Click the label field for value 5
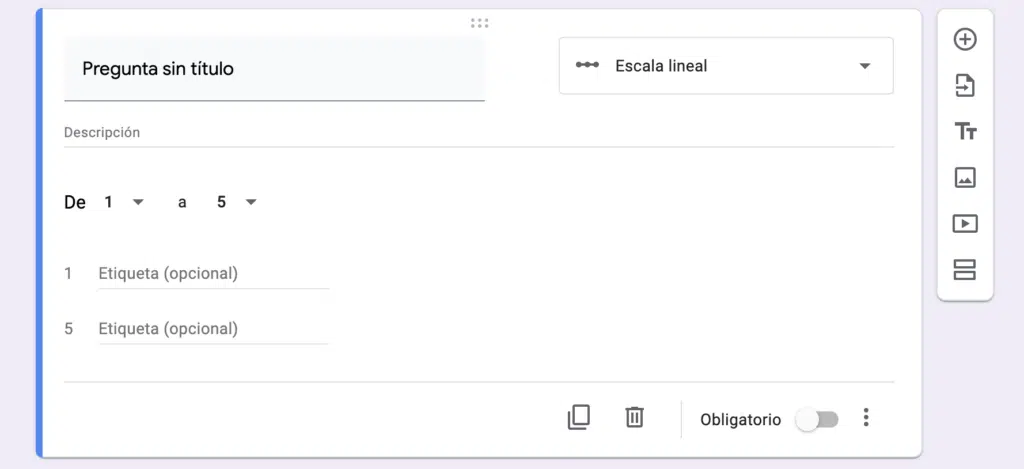 pos(213,329)
